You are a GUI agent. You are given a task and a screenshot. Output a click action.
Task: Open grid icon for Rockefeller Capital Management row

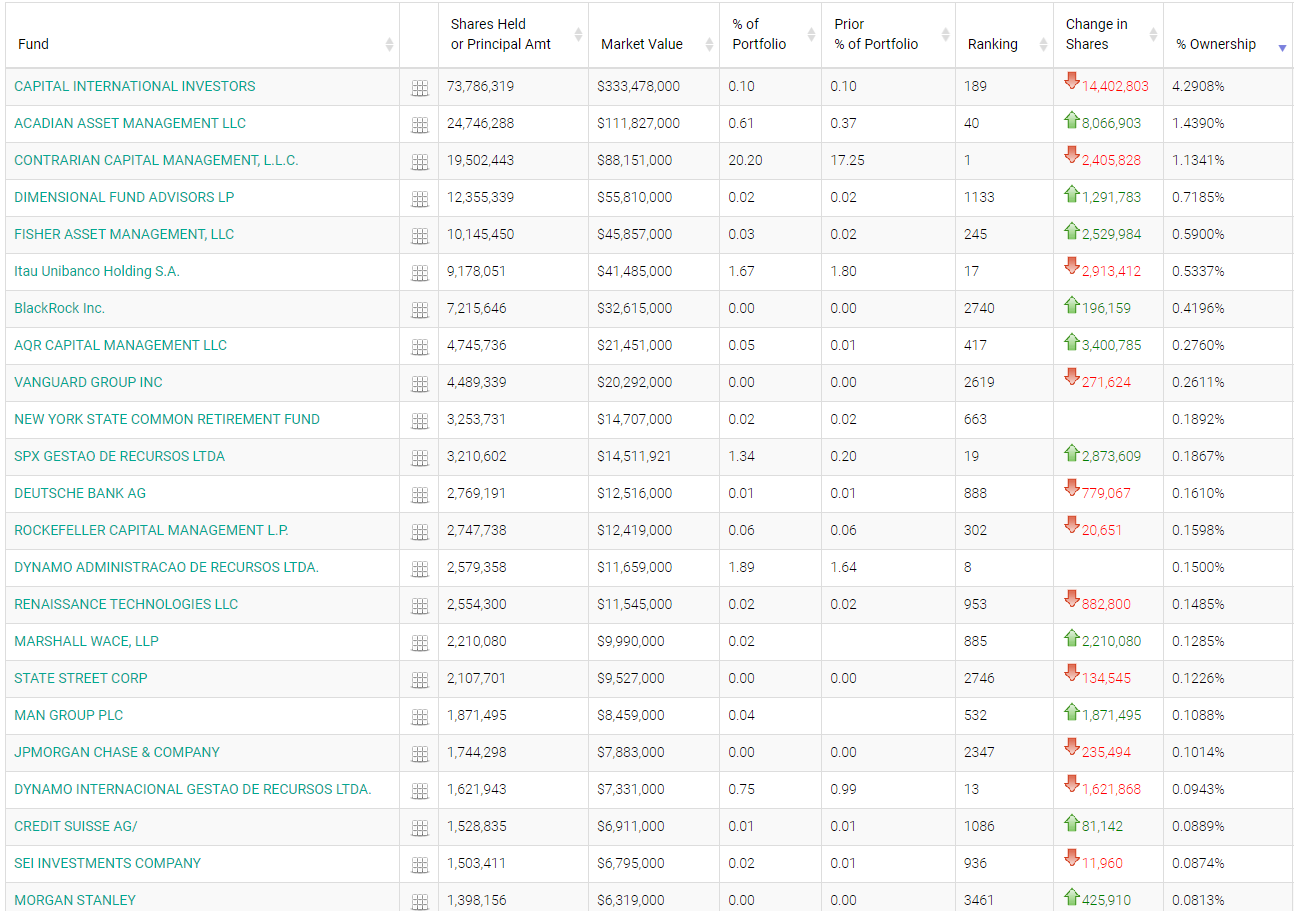420,532
